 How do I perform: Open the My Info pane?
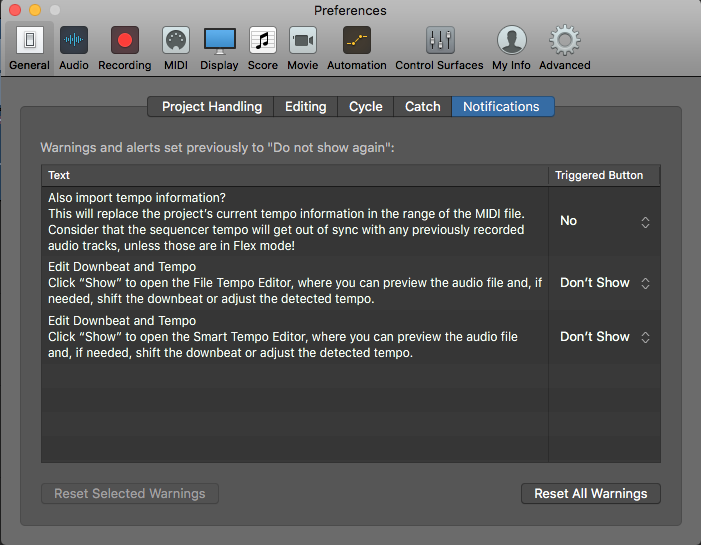click(x=512, y=48)
